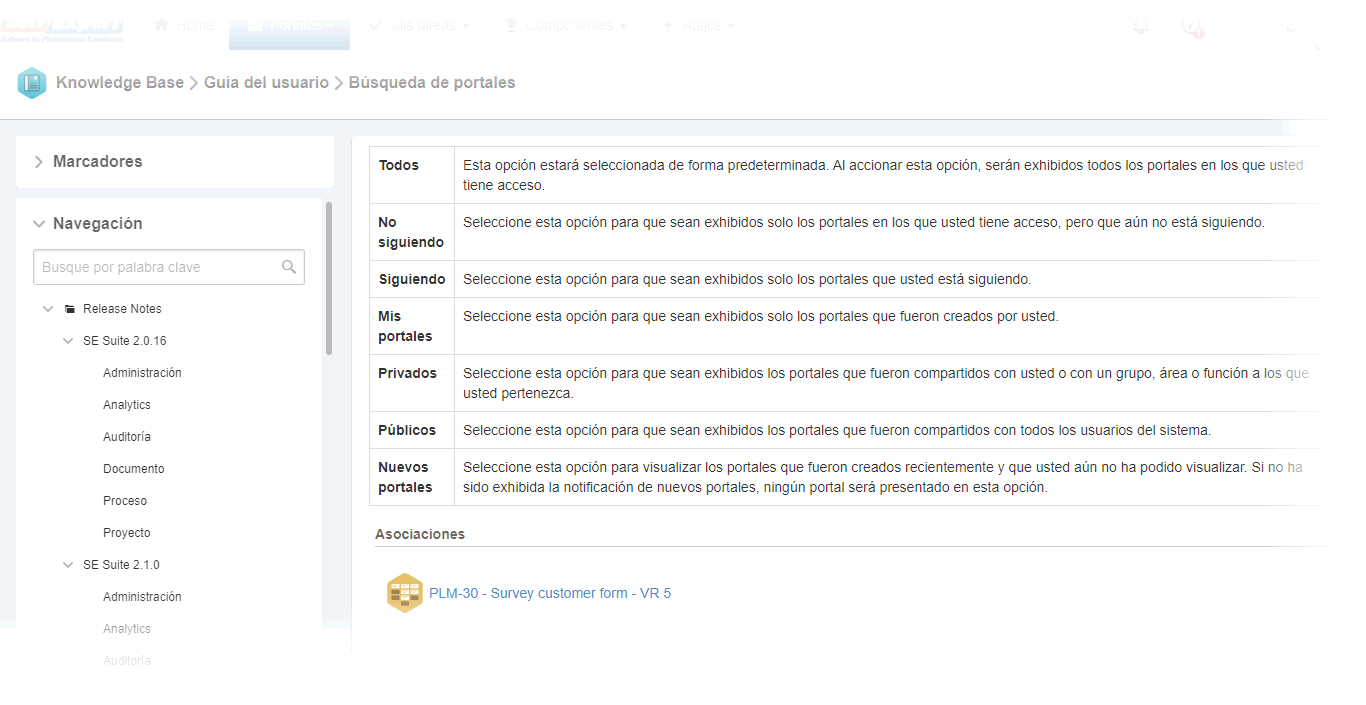
Task: Click the Nuevos portales table cell
Action: 412,477
